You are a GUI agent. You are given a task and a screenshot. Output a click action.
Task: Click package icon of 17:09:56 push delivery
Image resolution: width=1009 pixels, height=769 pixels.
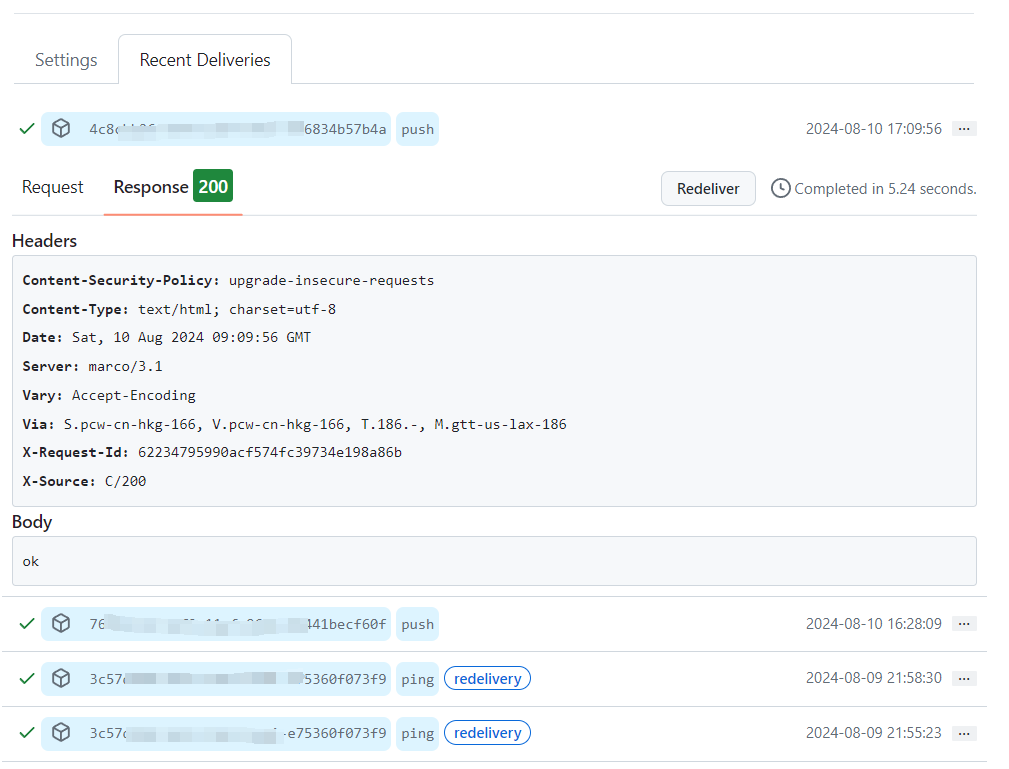[x=61, y=129]
